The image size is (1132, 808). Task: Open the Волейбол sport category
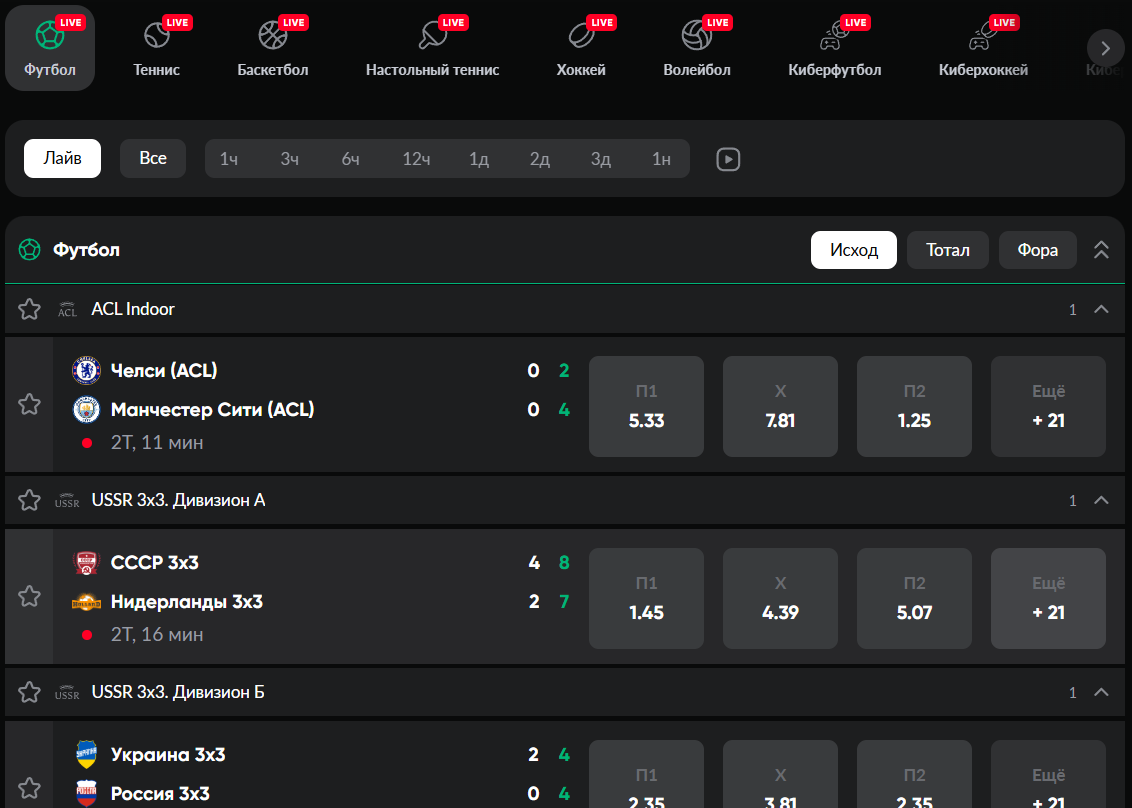[697, 48]
